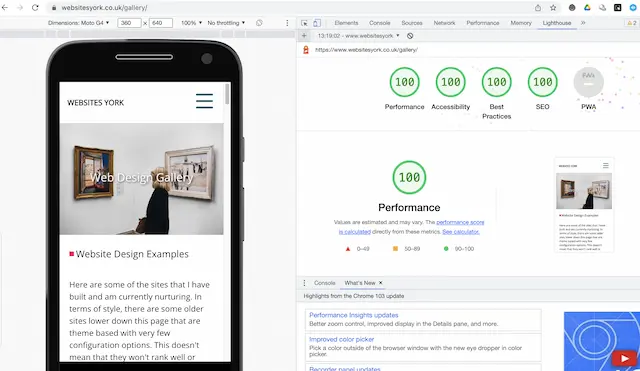Viewport: 640px width, 371px height.
Task: Click Highlights from the Chrome 103 update text
Action: click(x=353, y=296)
